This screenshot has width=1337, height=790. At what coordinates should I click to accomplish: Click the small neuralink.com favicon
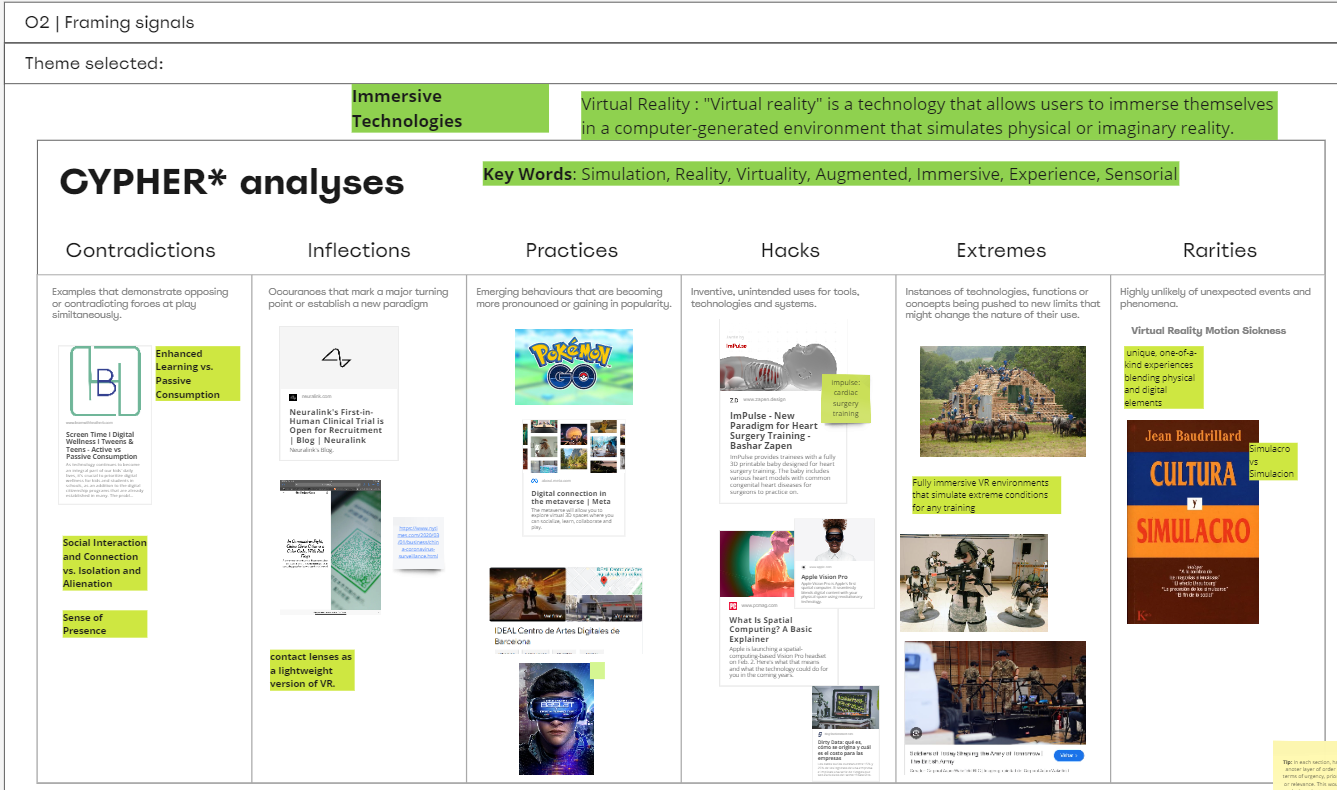pyautogui.click(x=294, y=397)
